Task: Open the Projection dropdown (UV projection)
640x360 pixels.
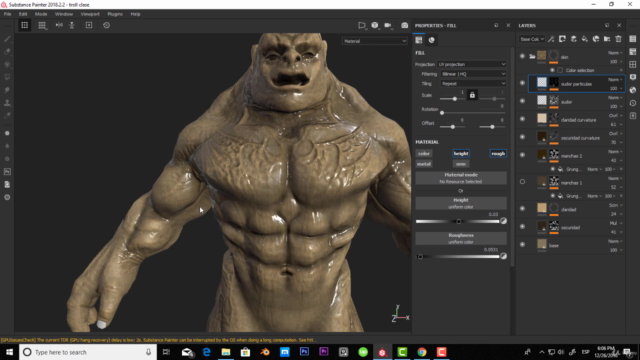Action: coord(471,64)
